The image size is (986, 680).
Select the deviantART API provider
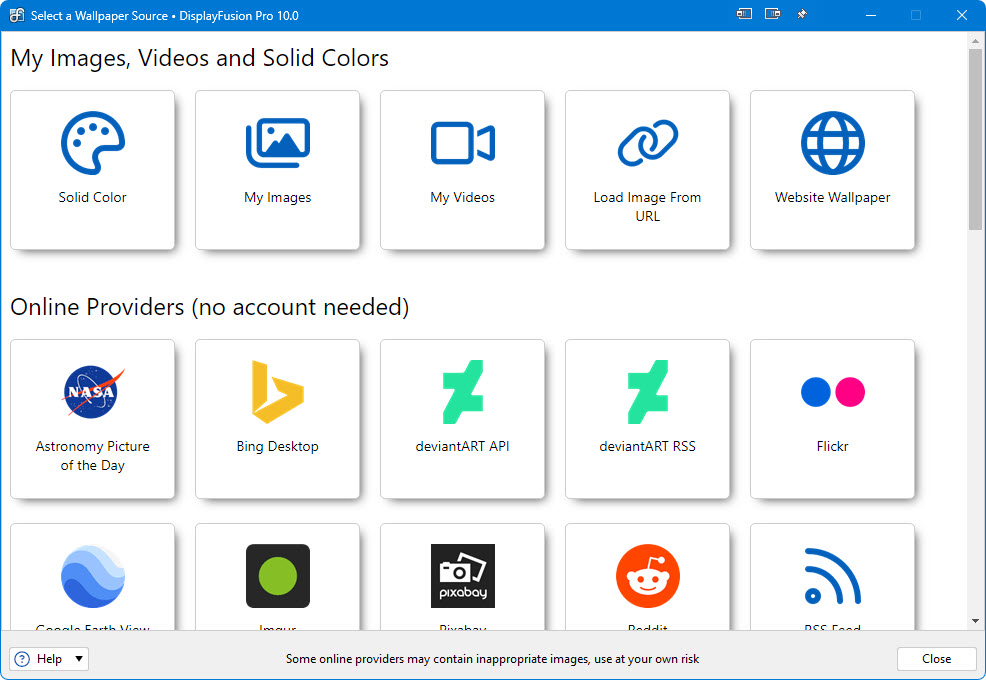click(462, 418)
